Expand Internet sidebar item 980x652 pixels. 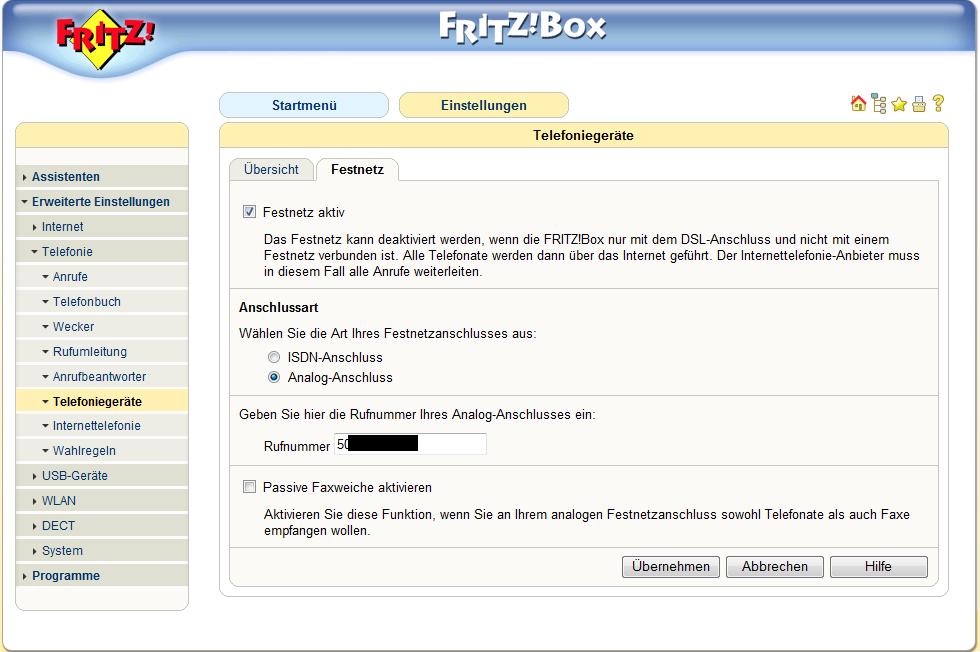(x=102, y=226)
